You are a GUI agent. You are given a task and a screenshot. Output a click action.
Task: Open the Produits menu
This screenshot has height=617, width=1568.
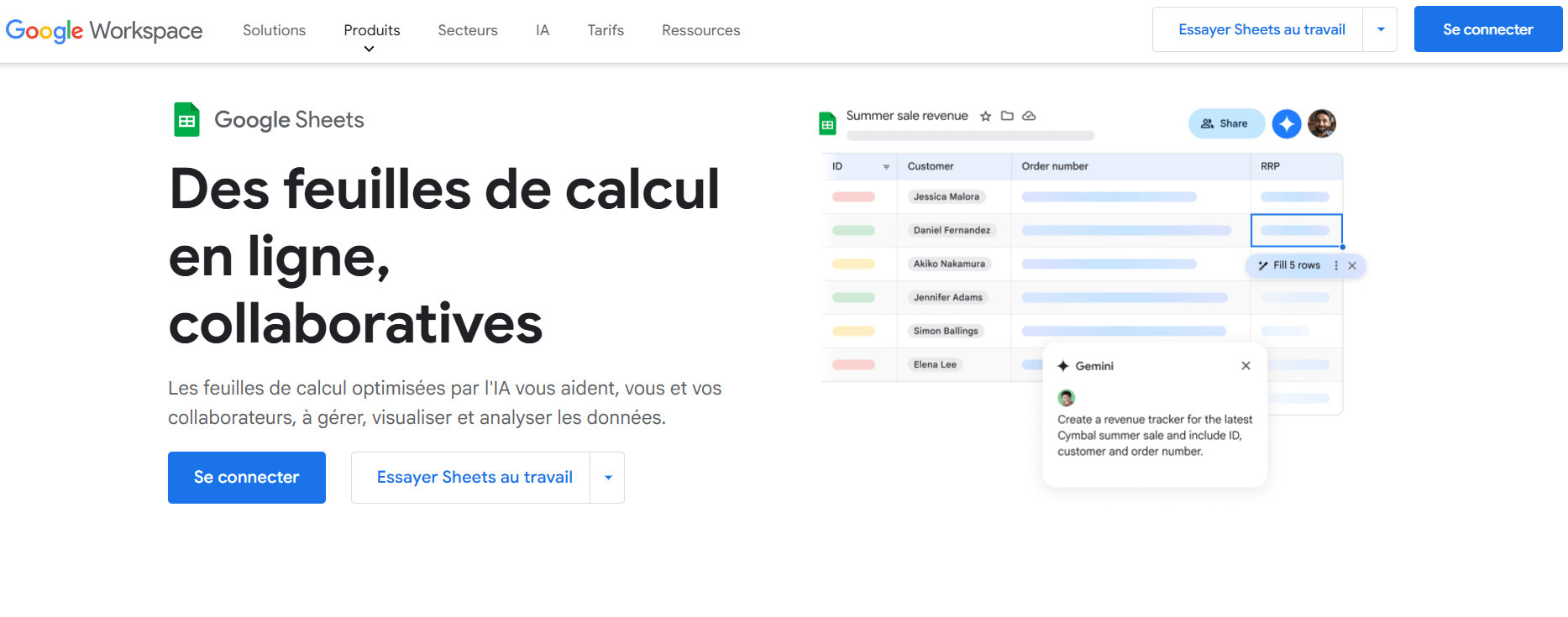[x=372, y=30]
